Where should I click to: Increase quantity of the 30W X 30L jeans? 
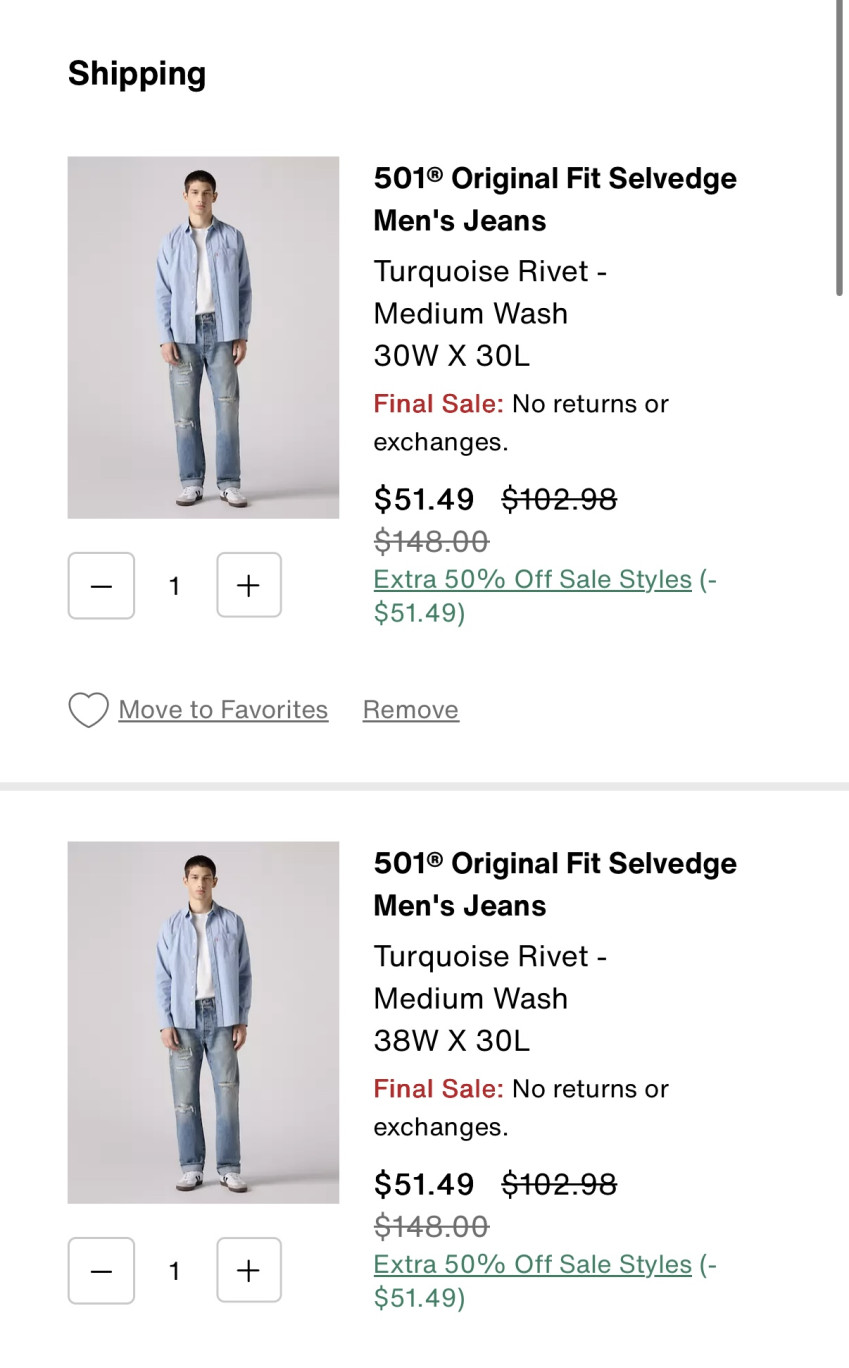coord(249,586)
